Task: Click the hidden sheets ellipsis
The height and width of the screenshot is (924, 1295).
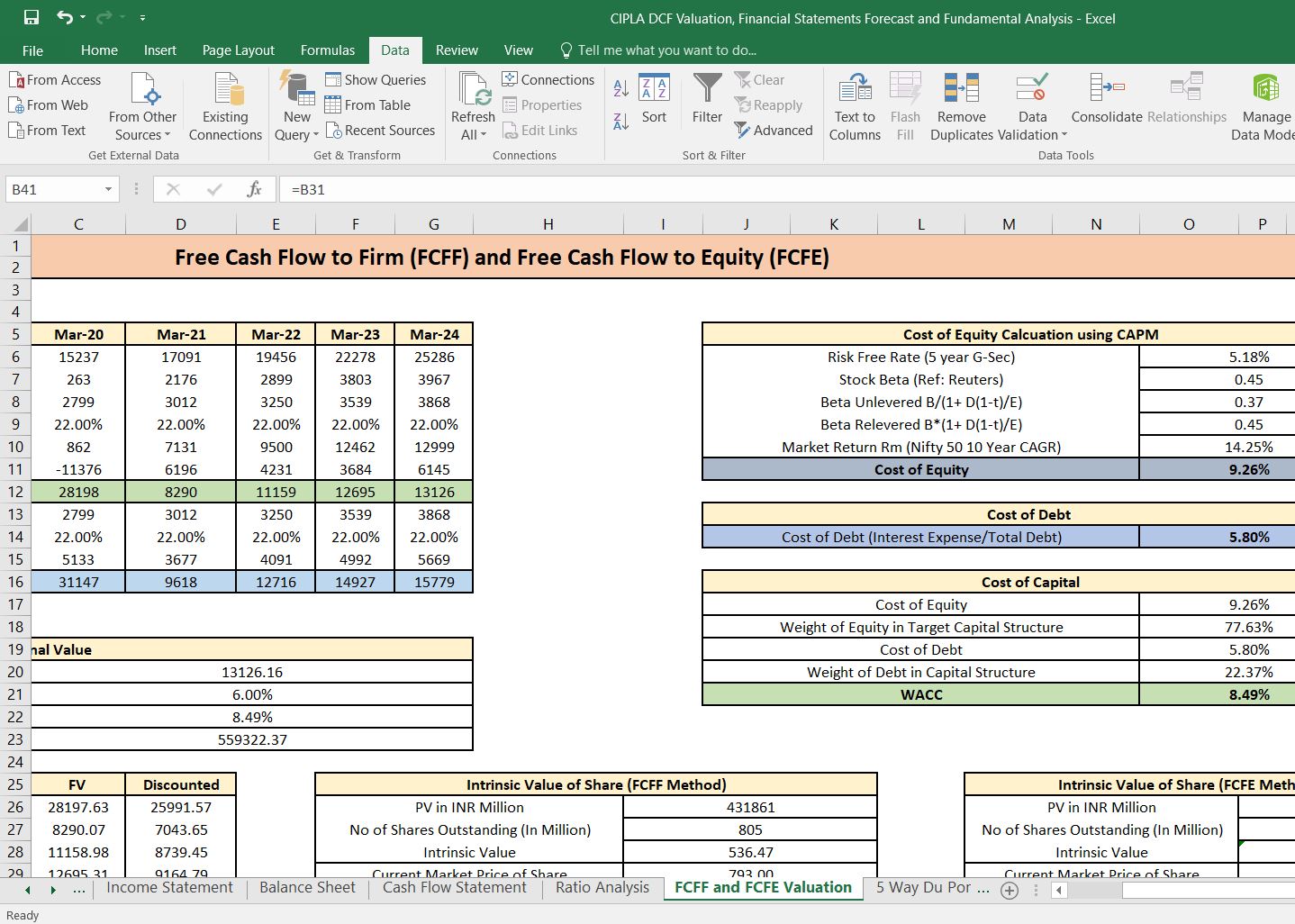Action: (79, 890)
